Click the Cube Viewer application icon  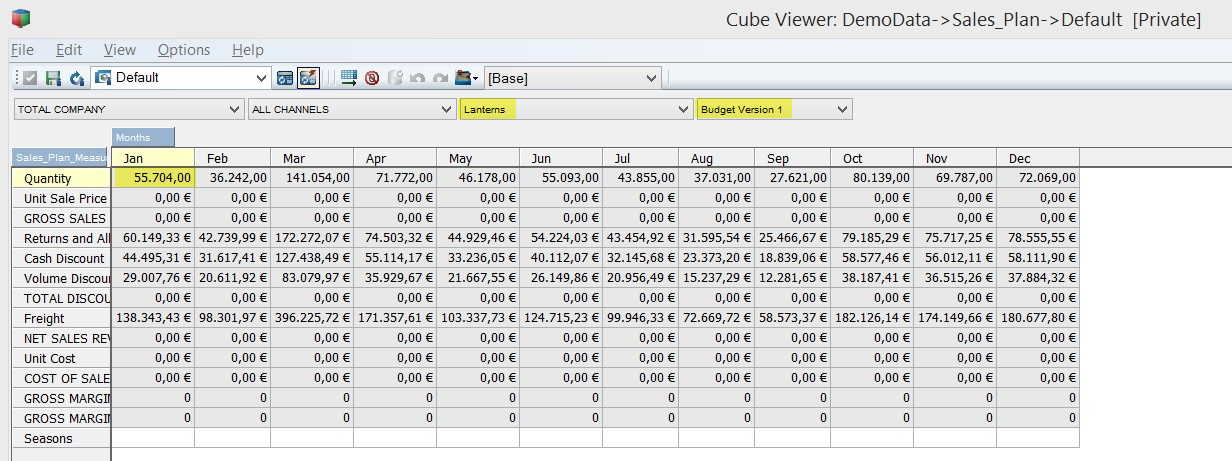tap(21, 19)
